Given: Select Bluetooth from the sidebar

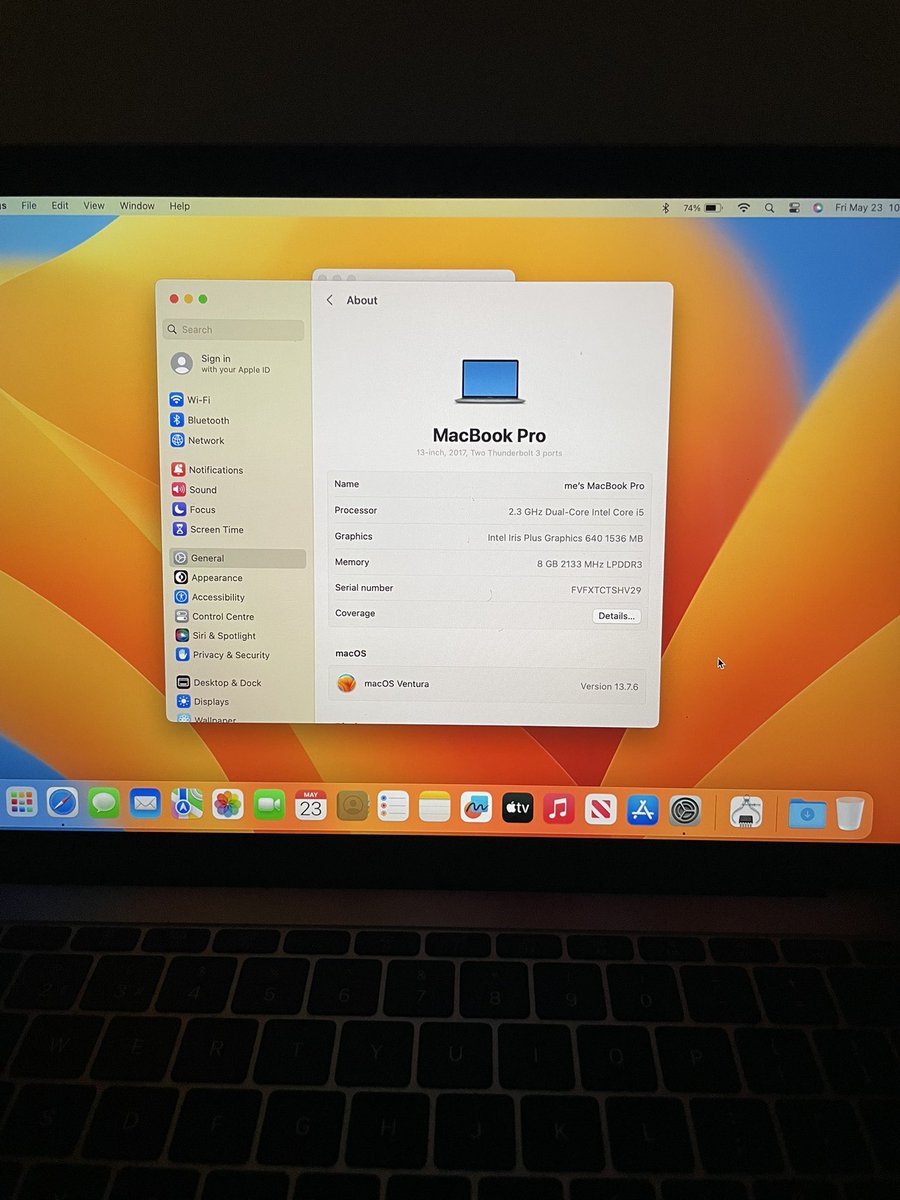Looking at the screenshot, I should [x=210, y=420].
